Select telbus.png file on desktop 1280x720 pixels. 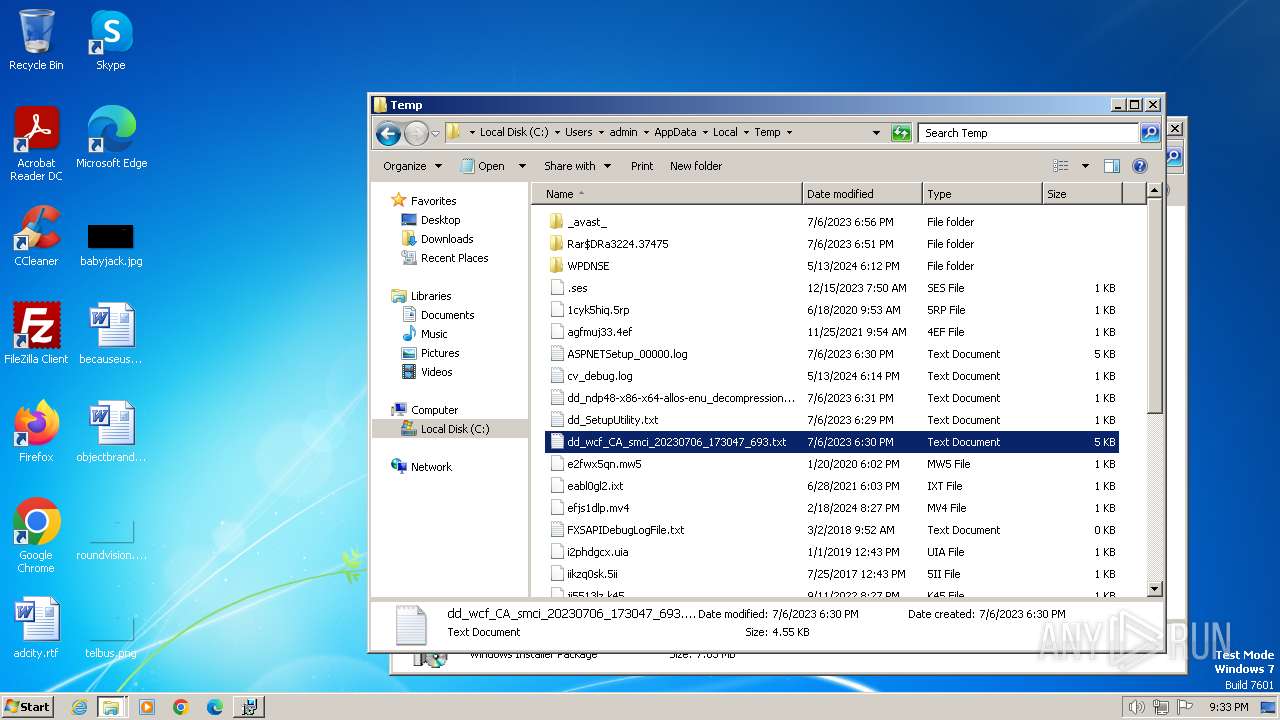pyautogui.click(x=111, y=636)
